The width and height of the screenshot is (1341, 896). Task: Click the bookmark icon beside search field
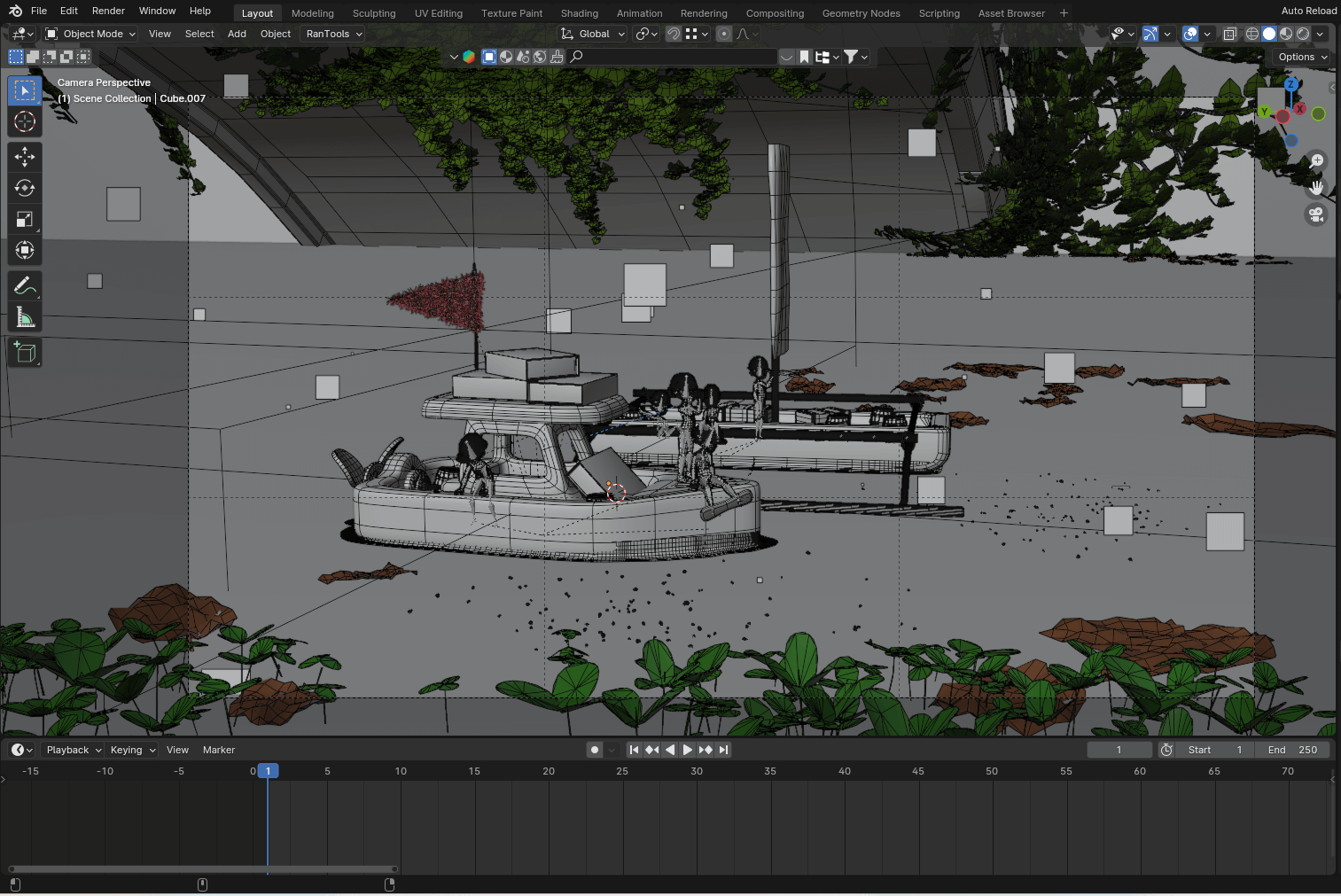coord(804,57)
